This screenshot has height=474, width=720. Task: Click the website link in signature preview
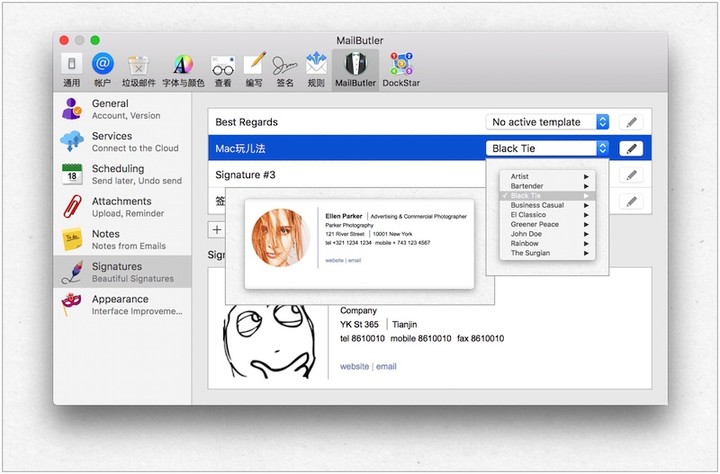[354, 367]
